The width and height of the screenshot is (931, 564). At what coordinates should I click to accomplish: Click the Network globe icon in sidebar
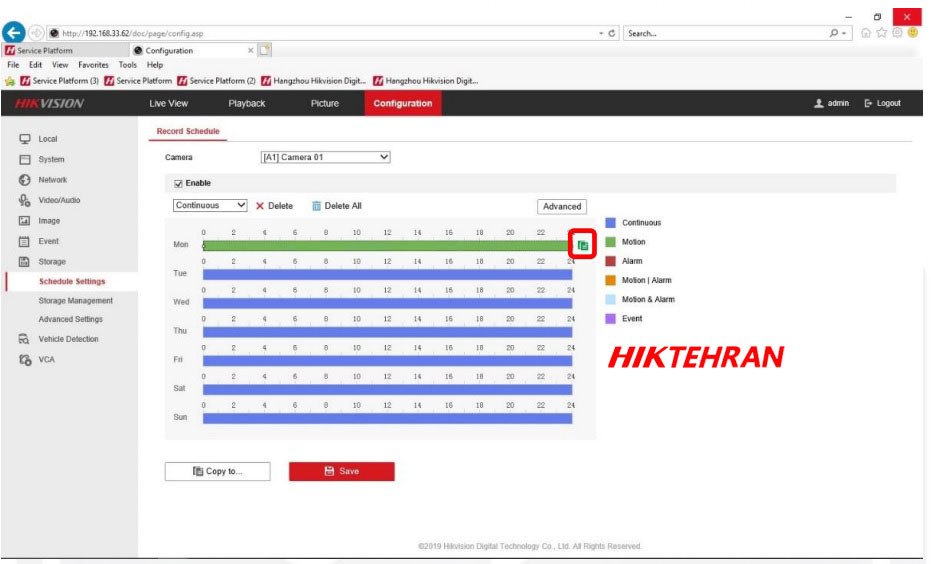point(24,179)
